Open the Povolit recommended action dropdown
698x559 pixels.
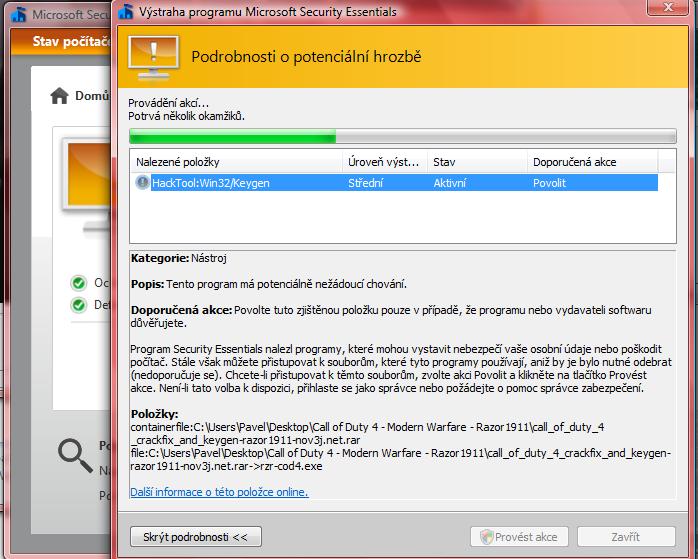tap(594, 183)
